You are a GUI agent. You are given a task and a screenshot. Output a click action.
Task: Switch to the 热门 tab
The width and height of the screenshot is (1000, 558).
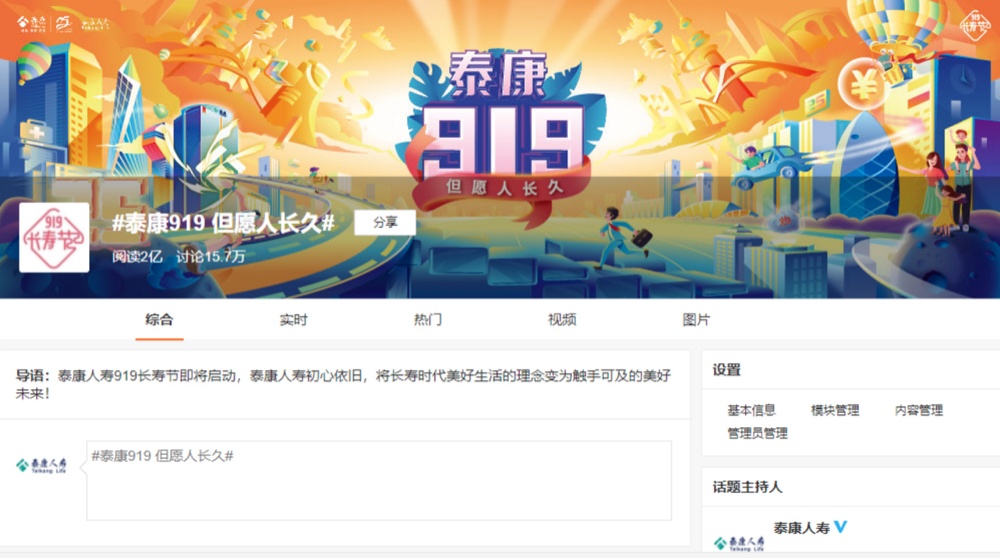(x=427, y=319)
